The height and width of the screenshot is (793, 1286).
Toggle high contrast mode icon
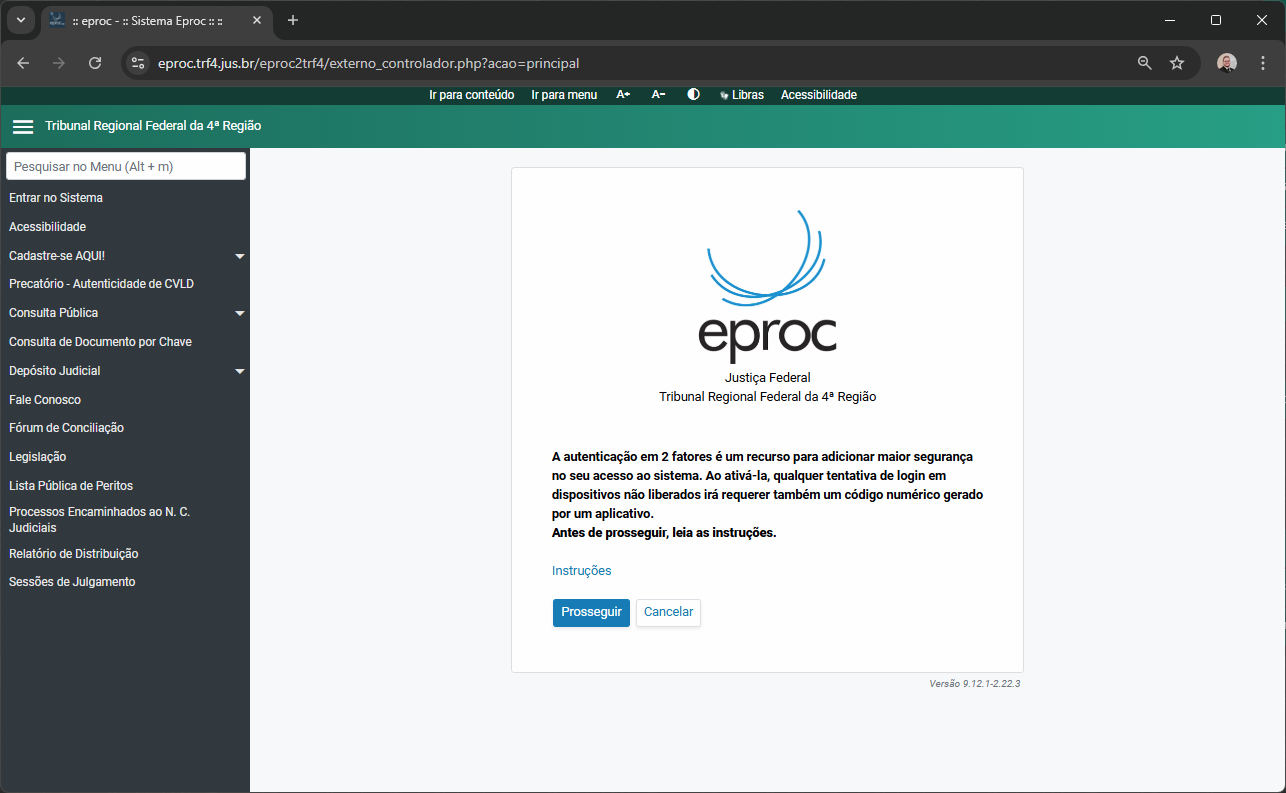coord(693,95)
